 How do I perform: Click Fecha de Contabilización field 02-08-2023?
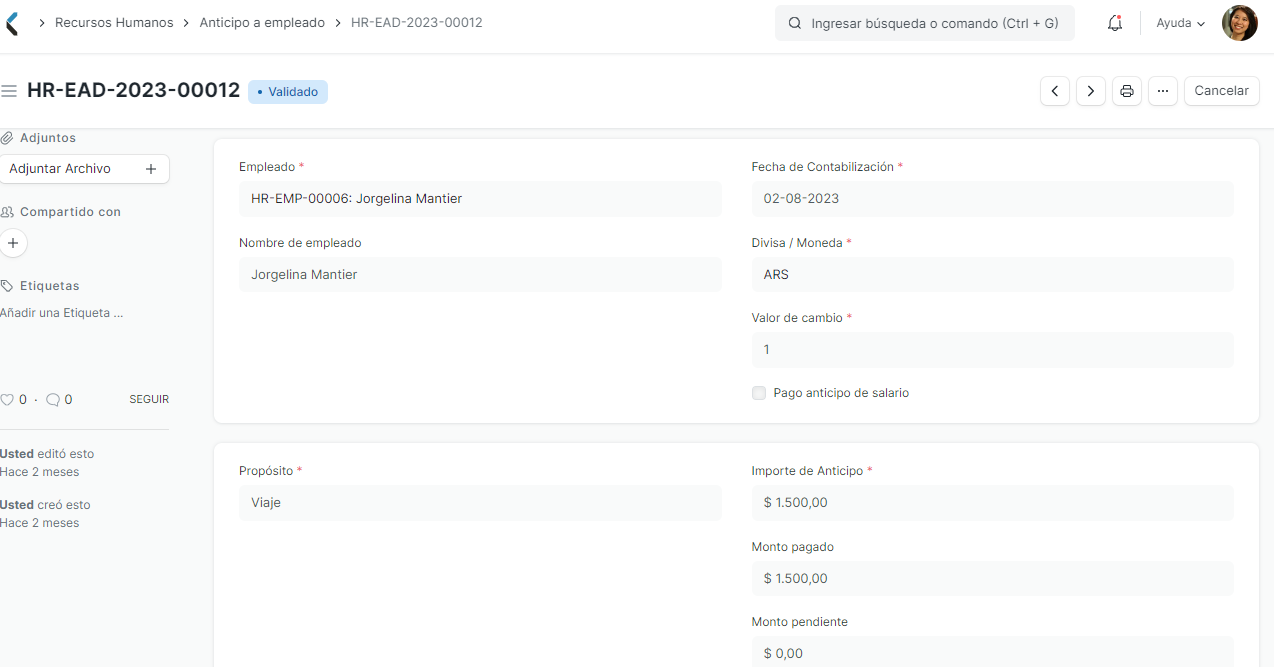992,199
